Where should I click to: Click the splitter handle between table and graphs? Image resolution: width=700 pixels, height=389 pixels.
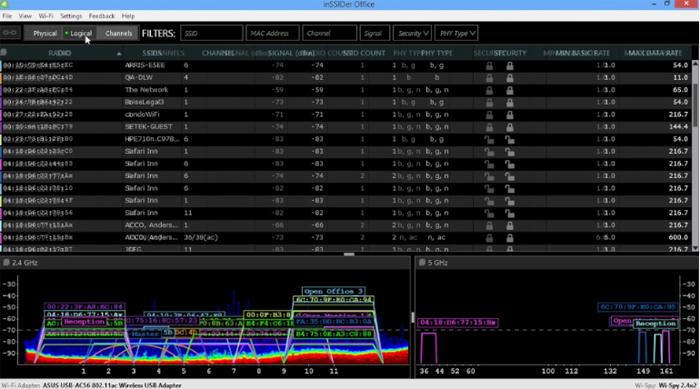click(349, 254)
